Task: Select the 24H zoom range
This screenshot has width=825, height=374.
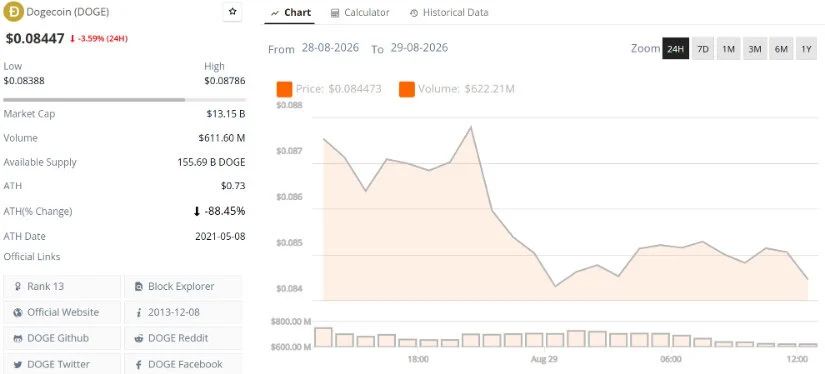Action: (x=676, y=49)
